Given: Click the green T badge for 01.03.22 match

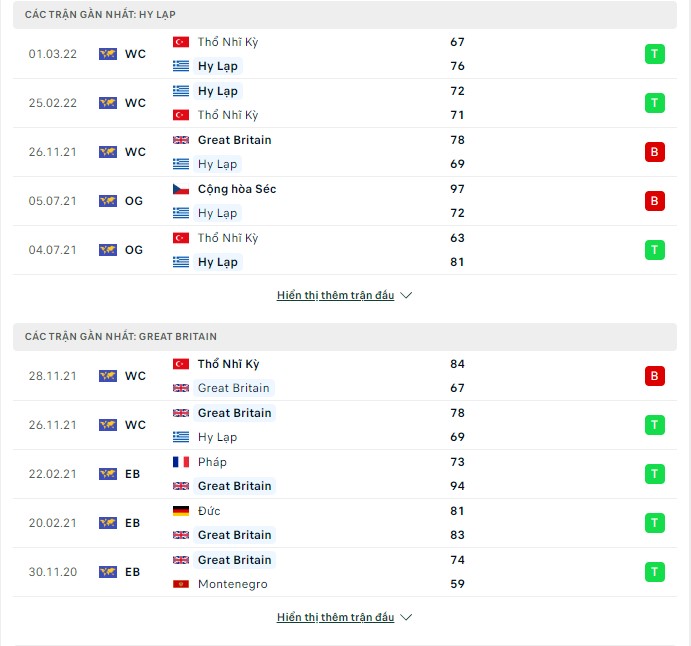Looking at the screenshot, I should click(654, 54).
